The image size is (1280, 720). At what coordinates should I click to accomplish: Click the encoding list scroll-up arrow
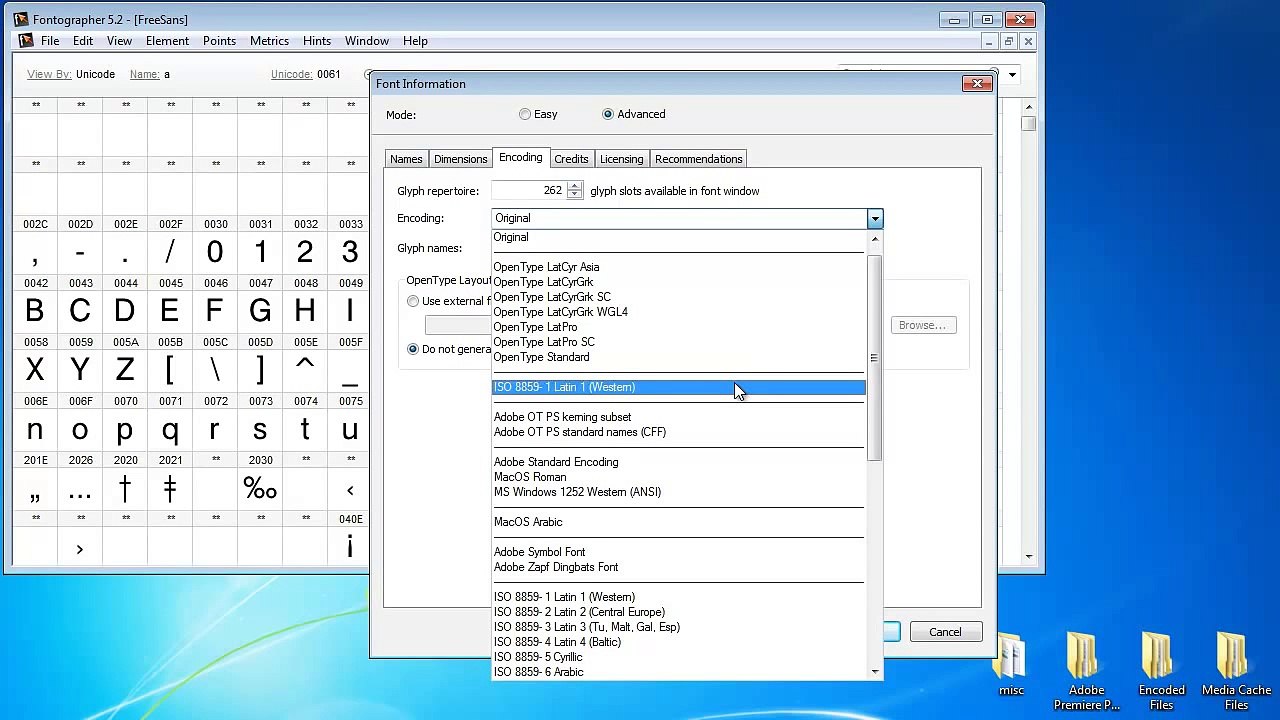pyautogui.click(x=875, y=239)
